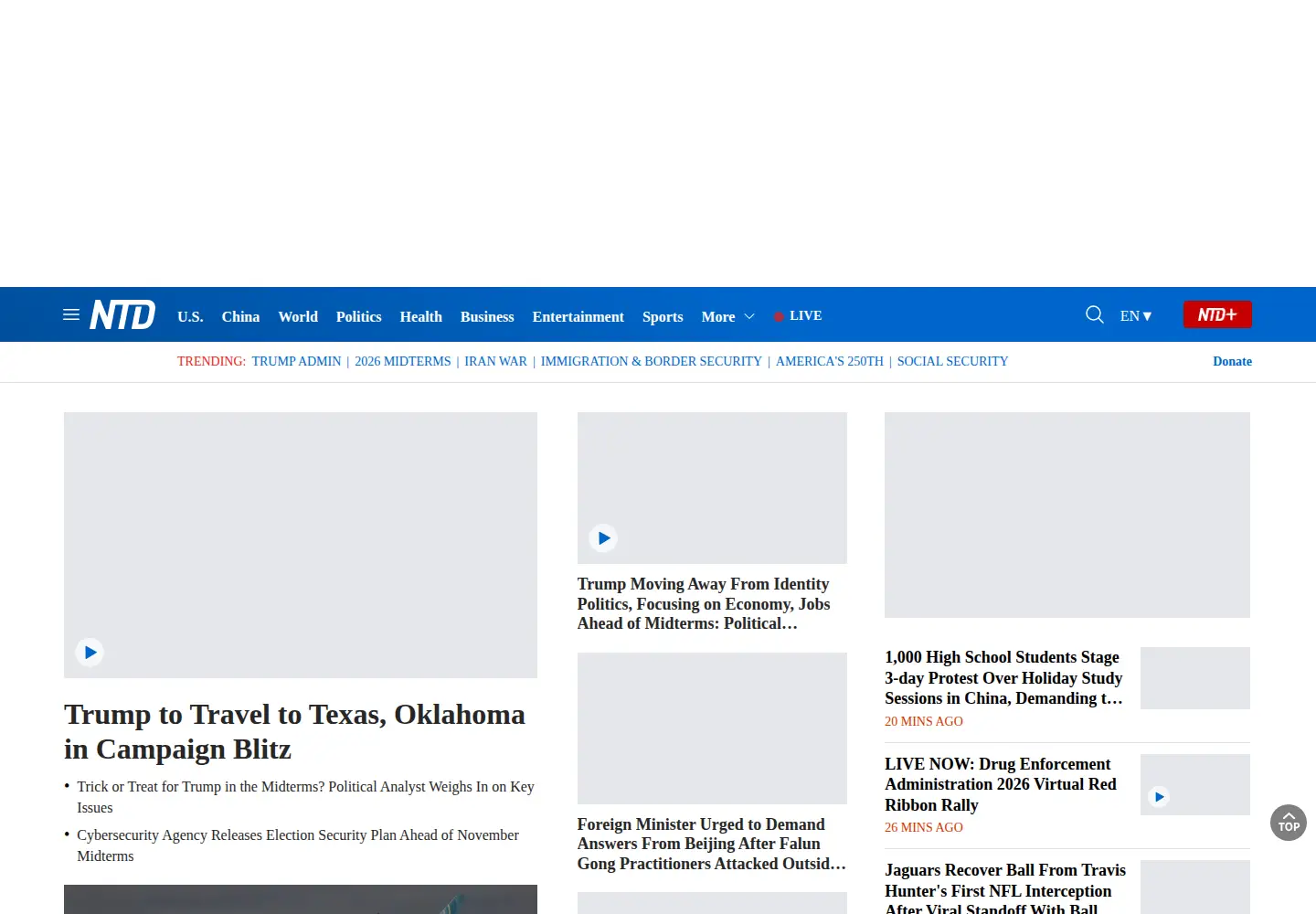Open the TRUMP ADMIN trending topic

coord(296,362)
